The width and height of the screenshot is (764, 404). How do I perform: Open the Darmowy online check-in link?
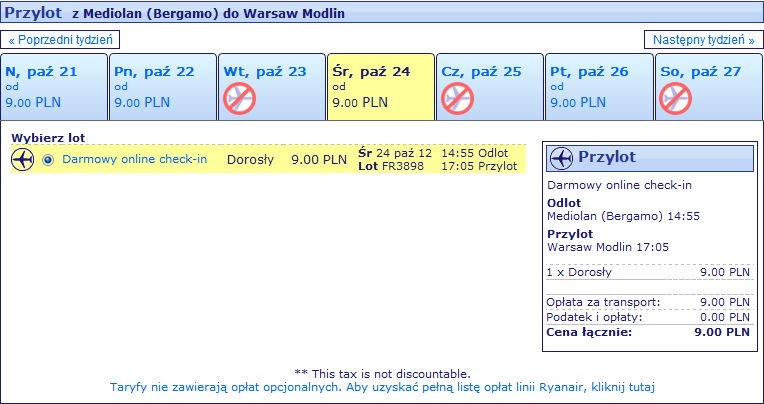(134, 159)
